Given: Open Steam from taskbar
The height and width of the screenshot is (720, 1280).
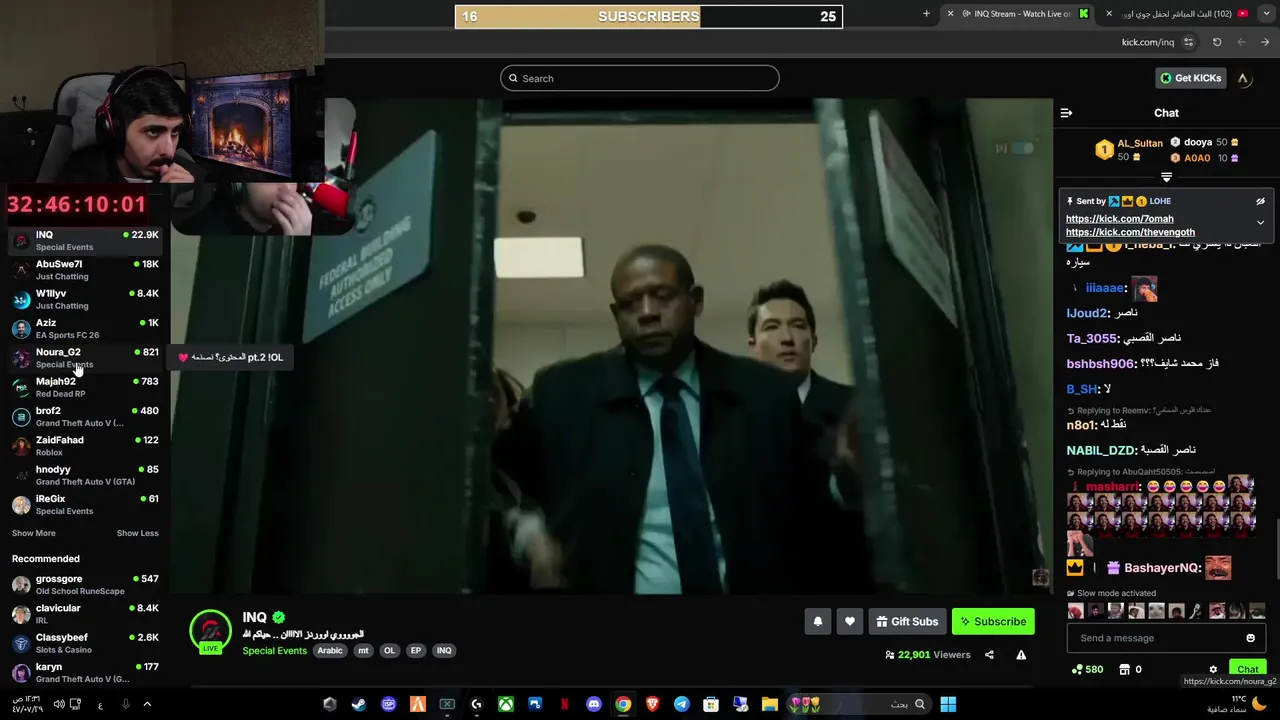Looking at the screenshot, I should [x=359, y=704].
